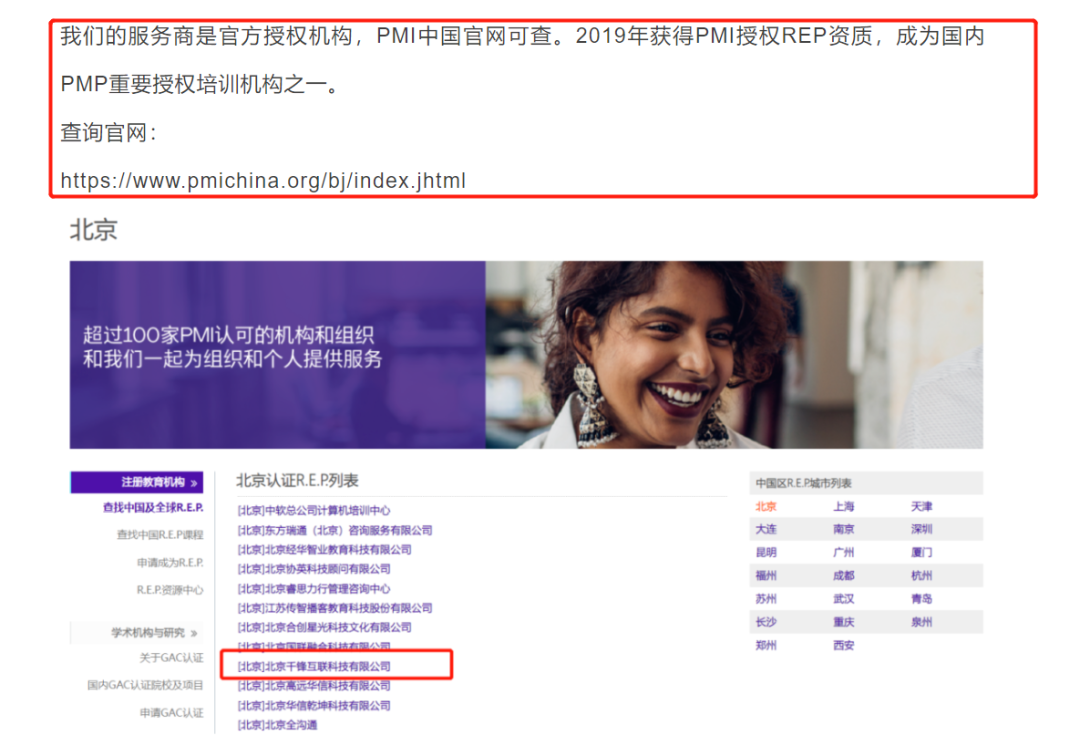Open 北京经华智业教育科技有限公司 listing
Viewport: 1080px width, 756px height.
[x=324, y=549]
